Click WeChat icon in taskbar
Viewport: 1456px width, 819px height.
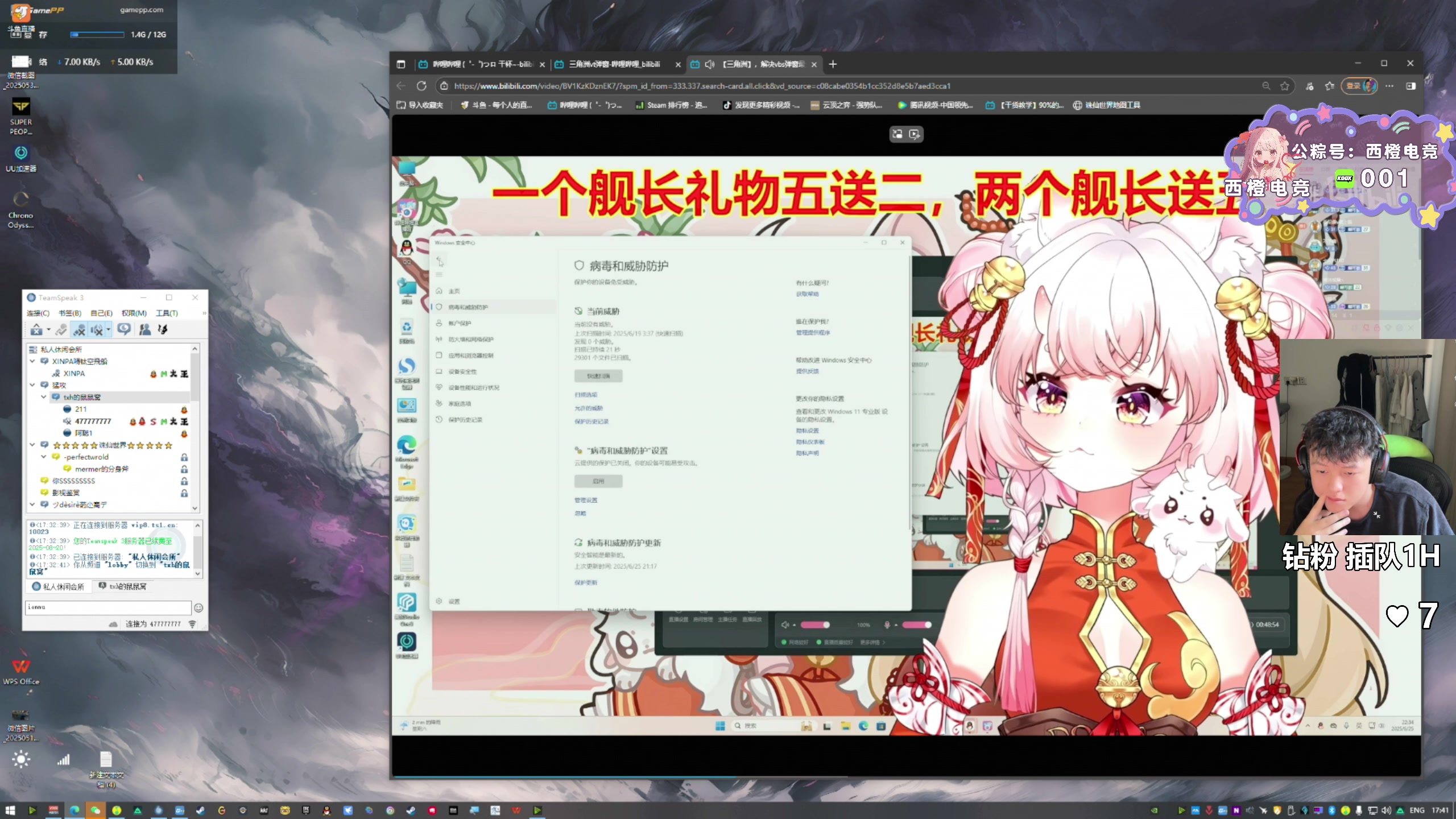pos(95,810)
